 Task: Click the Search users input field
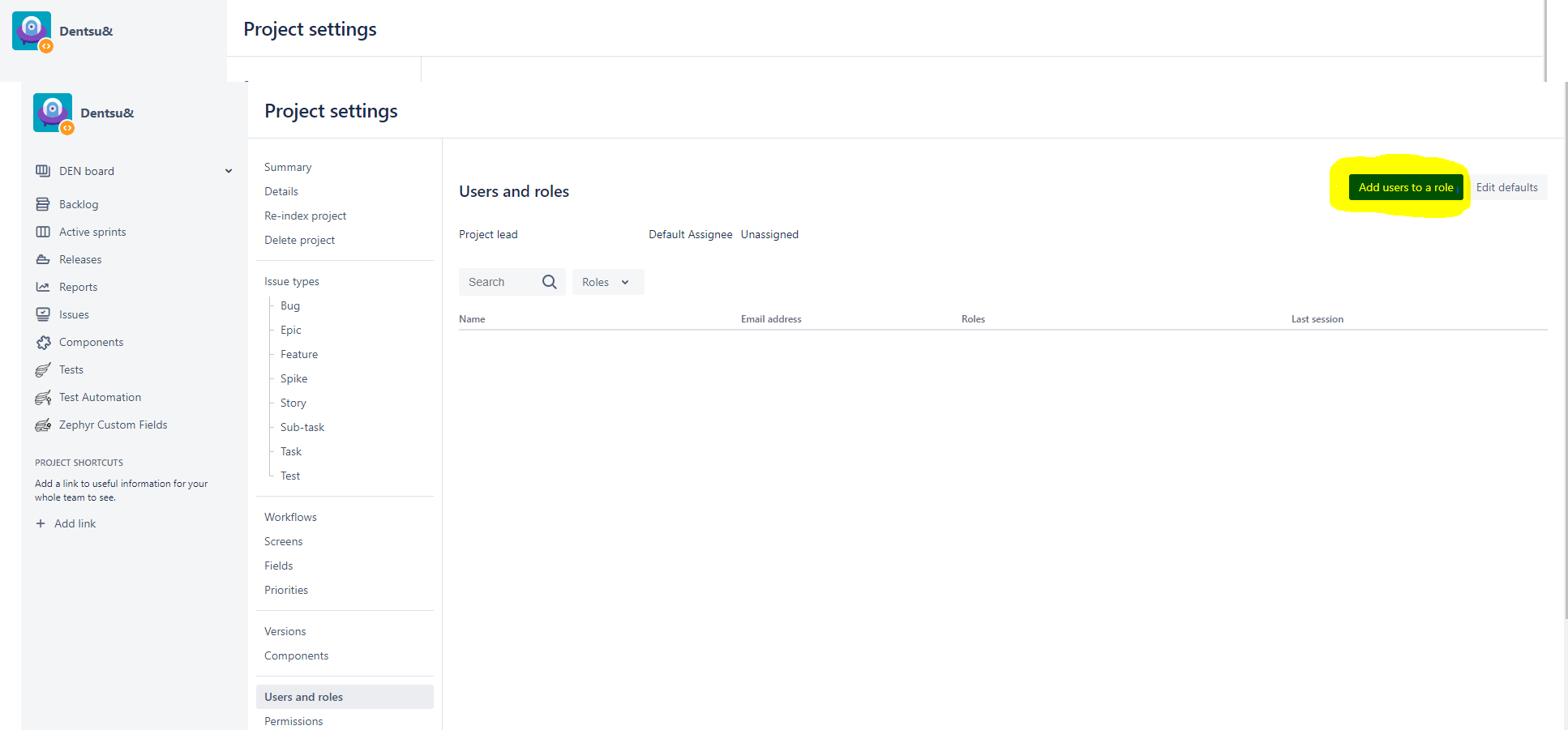pyautogui.click(x=499, y=282)
